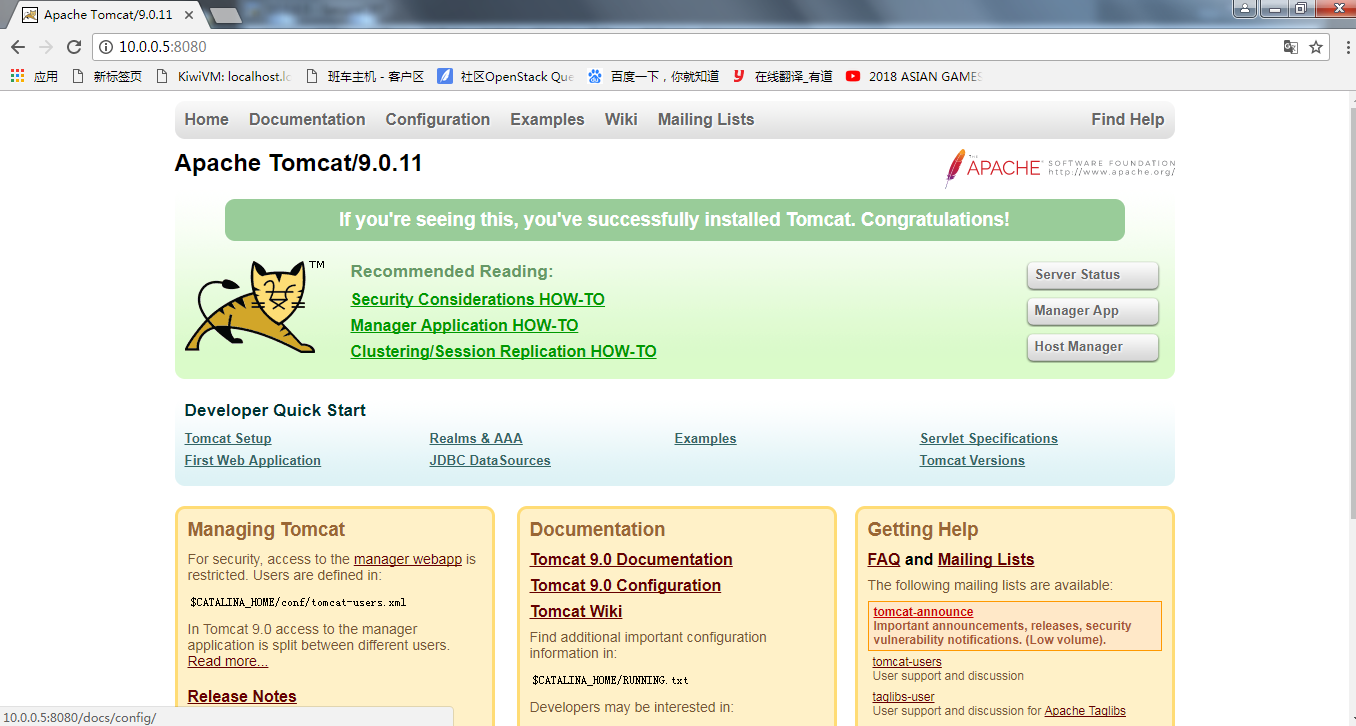Open the tomcat-users mailing list link

907,661
